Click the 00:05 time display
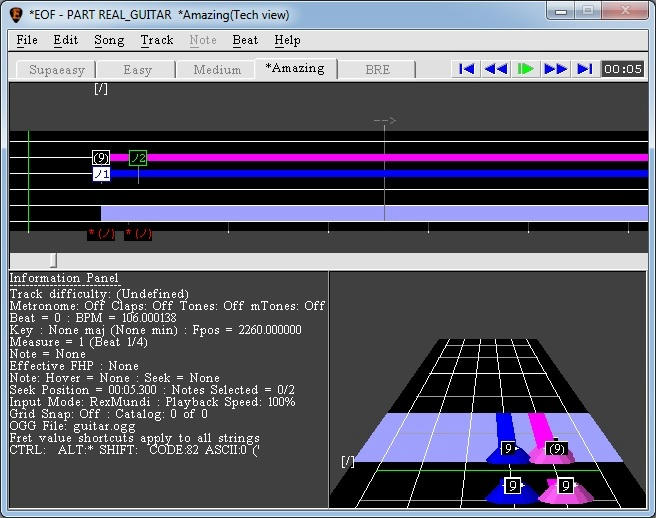Image resolution: width=656 pixels, height=518 pixels. point(623,69)
